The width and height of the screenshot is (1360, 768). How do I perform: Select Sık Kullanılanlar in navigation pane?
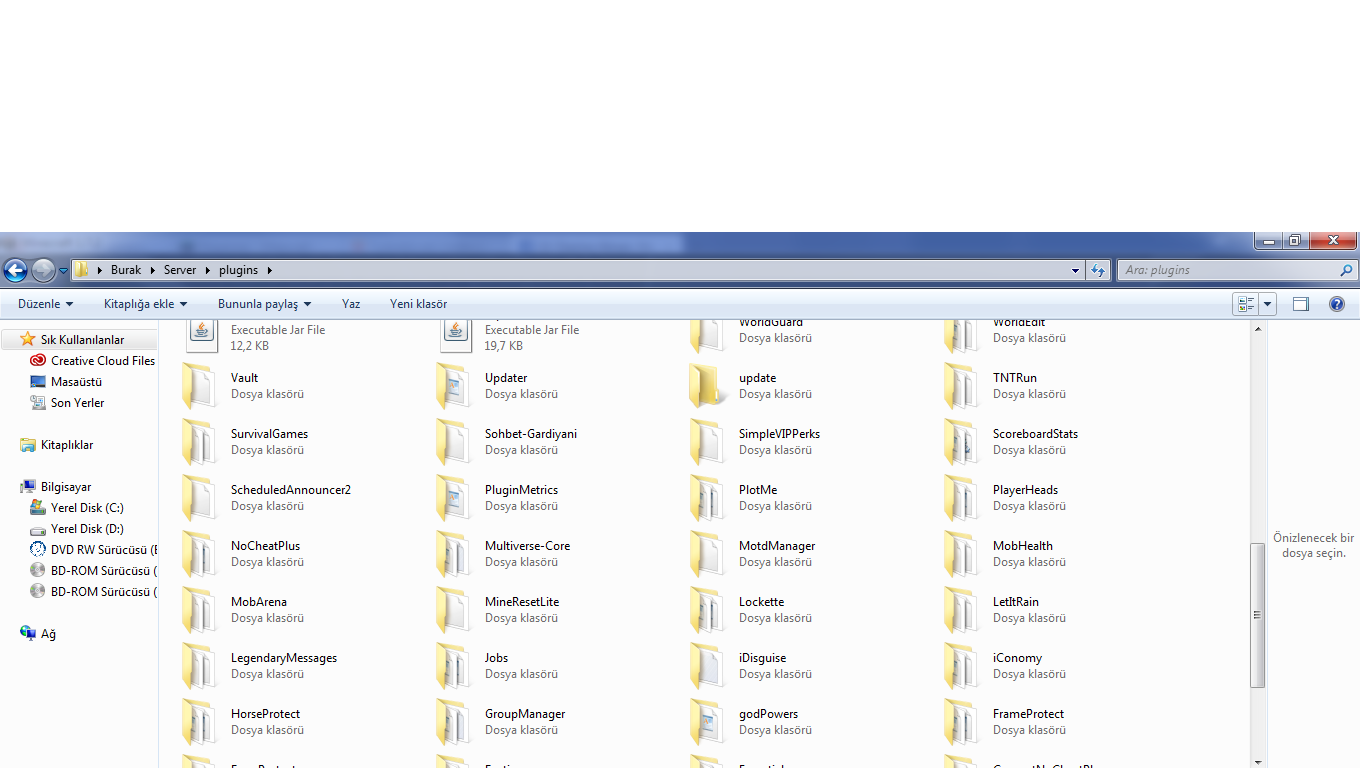[82, 340]
